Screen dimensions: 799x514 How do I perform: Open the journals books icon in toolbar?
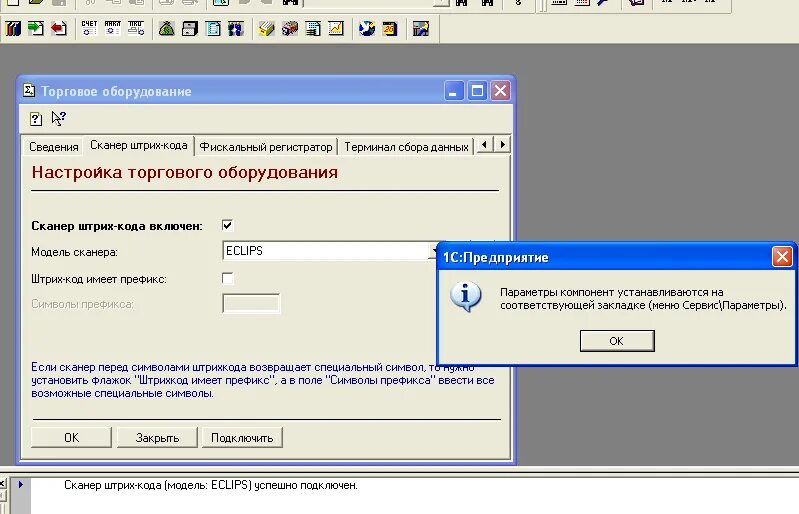pyautogui.click(x=13, y=29)
